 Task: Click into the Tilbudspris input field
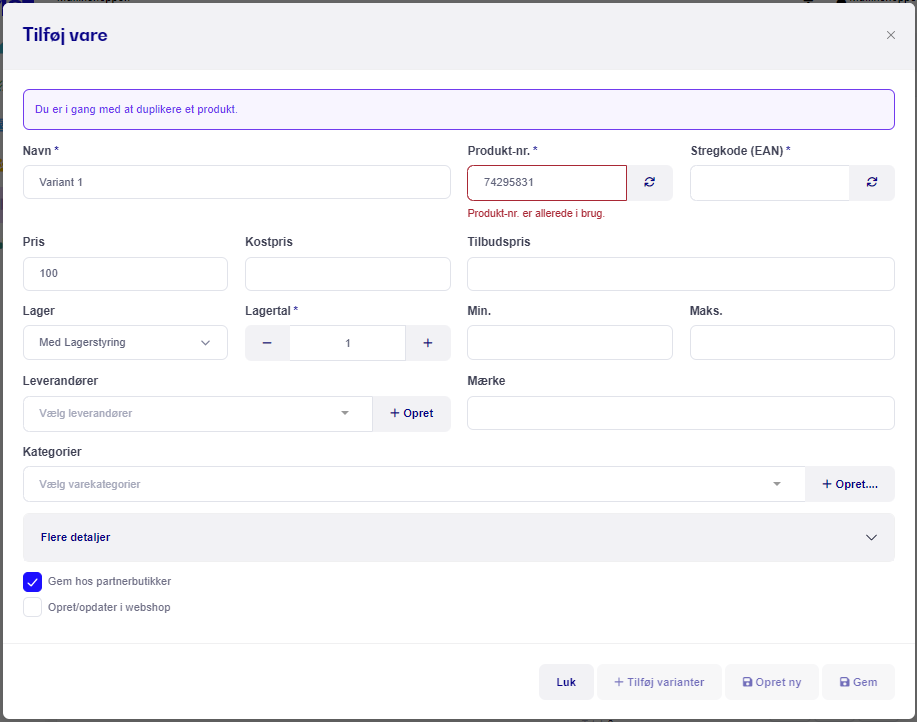pyautogui.click(x=681, y=274)
